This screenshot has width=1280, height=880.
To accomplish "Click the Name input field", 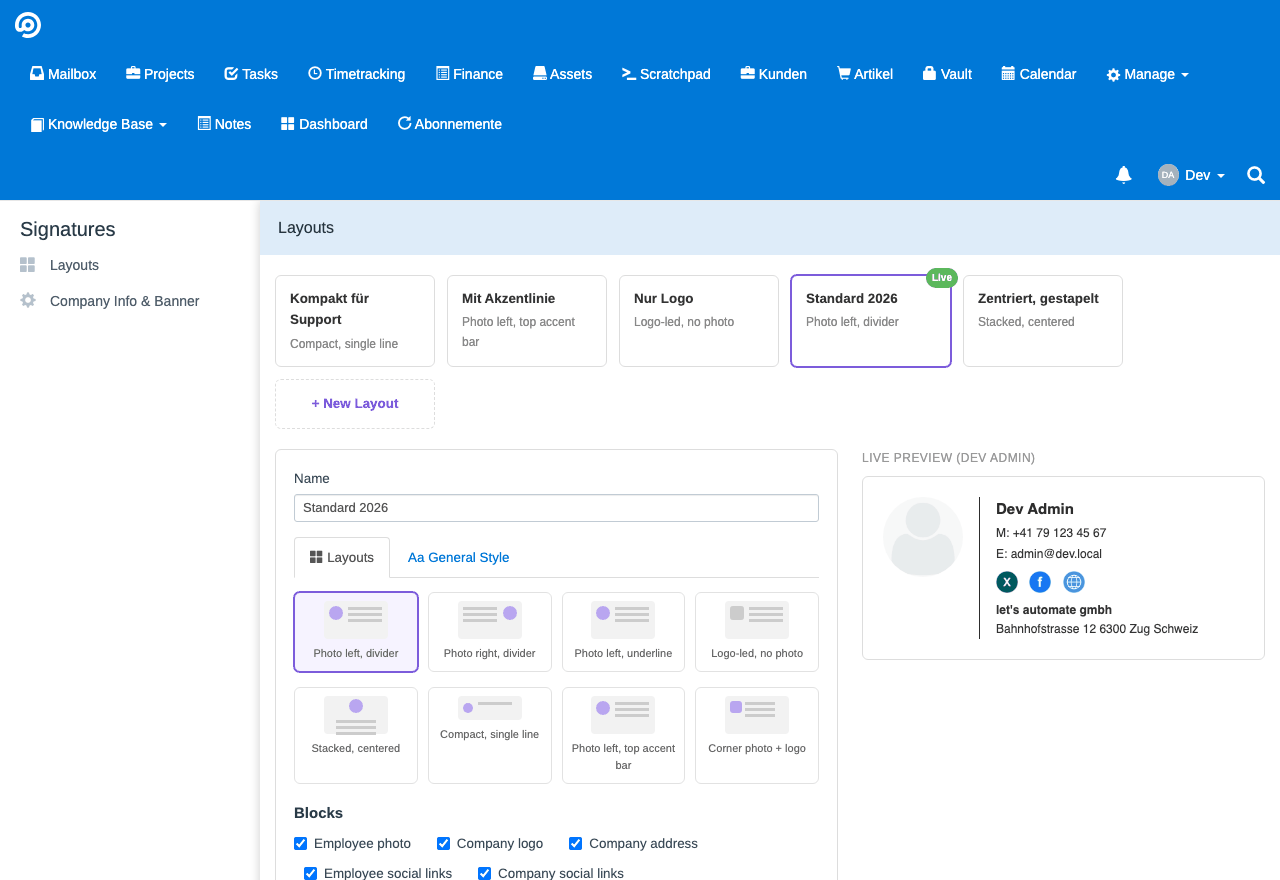I will (x=556, y=508).
